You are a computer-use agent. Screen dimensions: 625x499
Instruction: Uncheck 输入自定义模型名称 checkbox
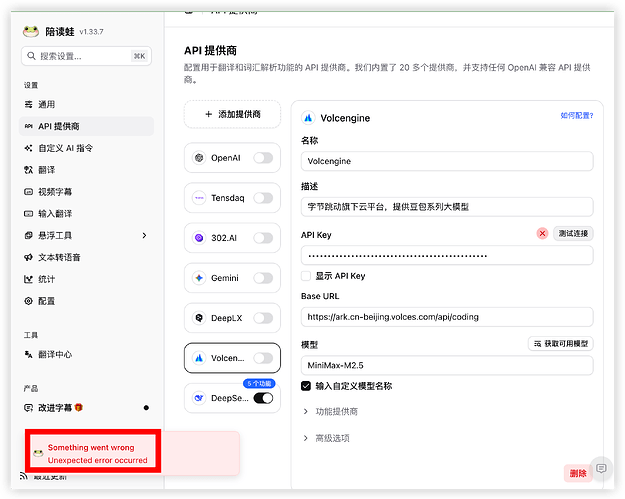(306, 386)
